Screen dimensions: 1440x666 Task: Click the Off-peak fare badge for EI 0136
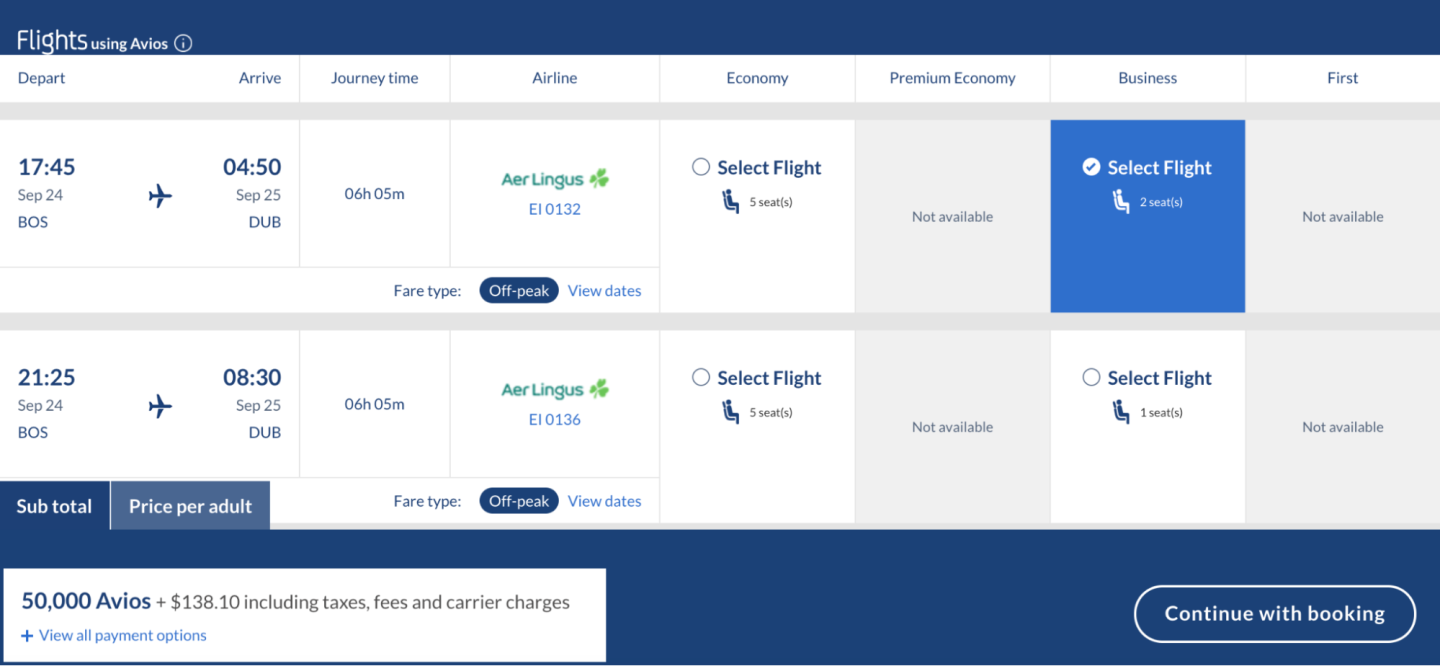(x=519, y=501)
